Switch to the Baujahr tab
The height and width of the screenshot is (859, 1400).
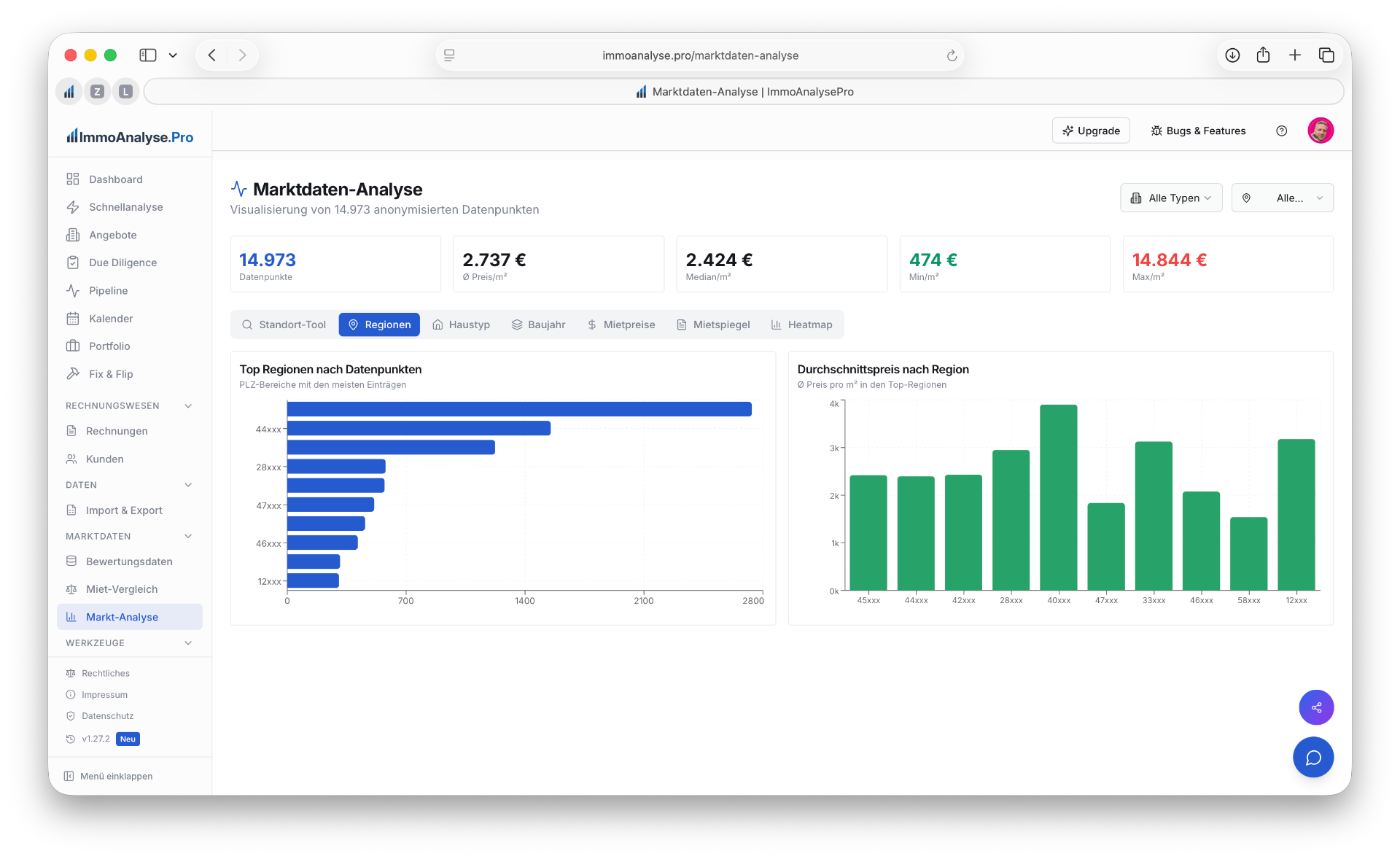(538, 324)
